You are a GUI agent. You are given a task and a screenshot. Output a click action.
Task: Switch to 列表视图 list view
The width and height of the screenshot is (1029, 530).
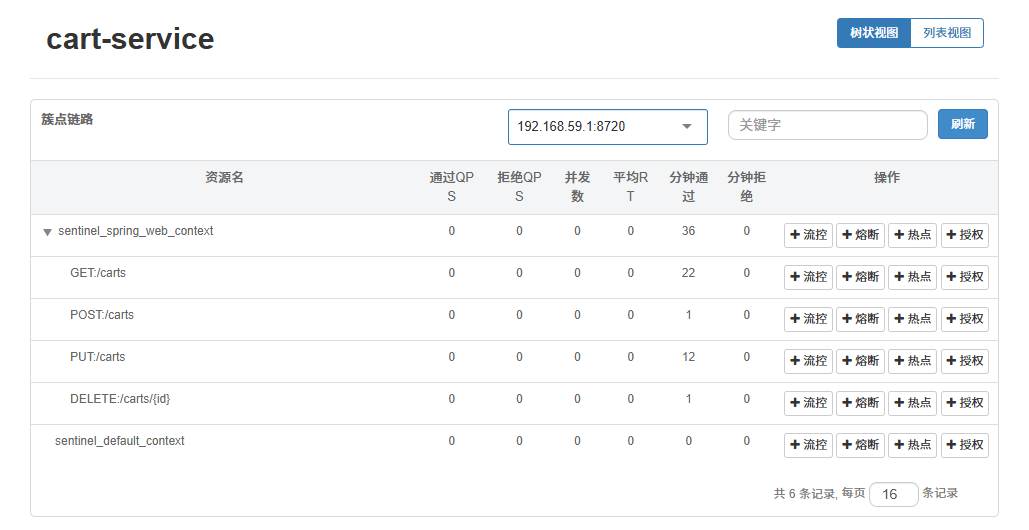(947, 33)
